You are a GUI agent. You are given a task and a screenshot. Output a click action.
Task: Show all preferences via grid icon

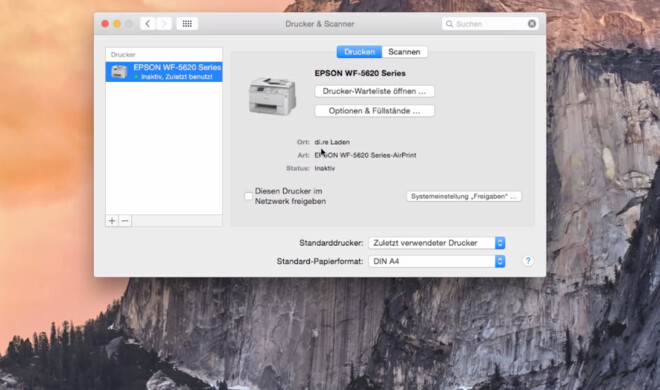pos(187,24)
